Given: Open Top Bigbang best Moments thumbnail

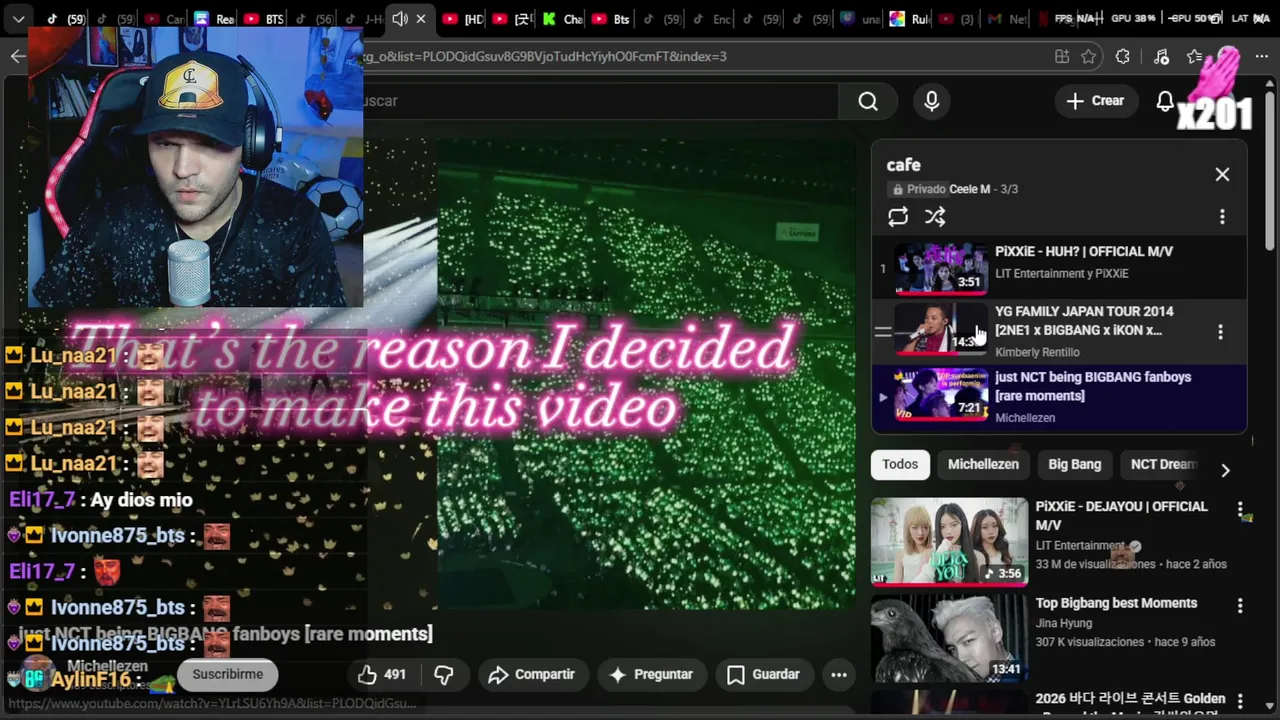Looking at the screenshot, I should point(949,638).
